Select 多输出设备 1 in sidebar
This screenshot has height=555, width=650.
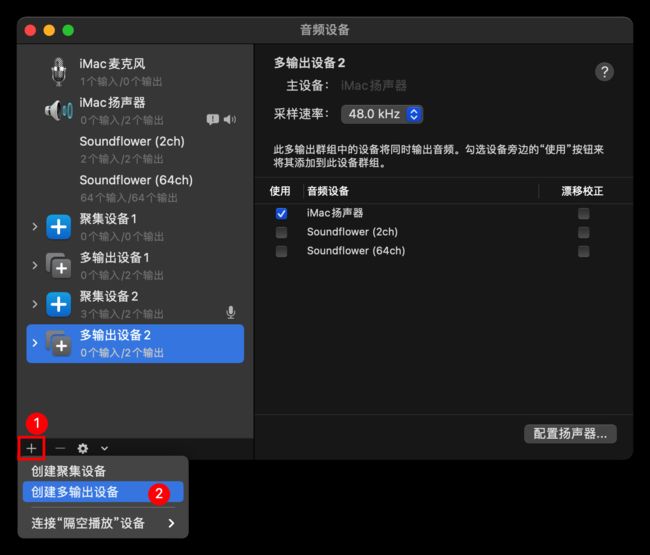click(135, 266)
